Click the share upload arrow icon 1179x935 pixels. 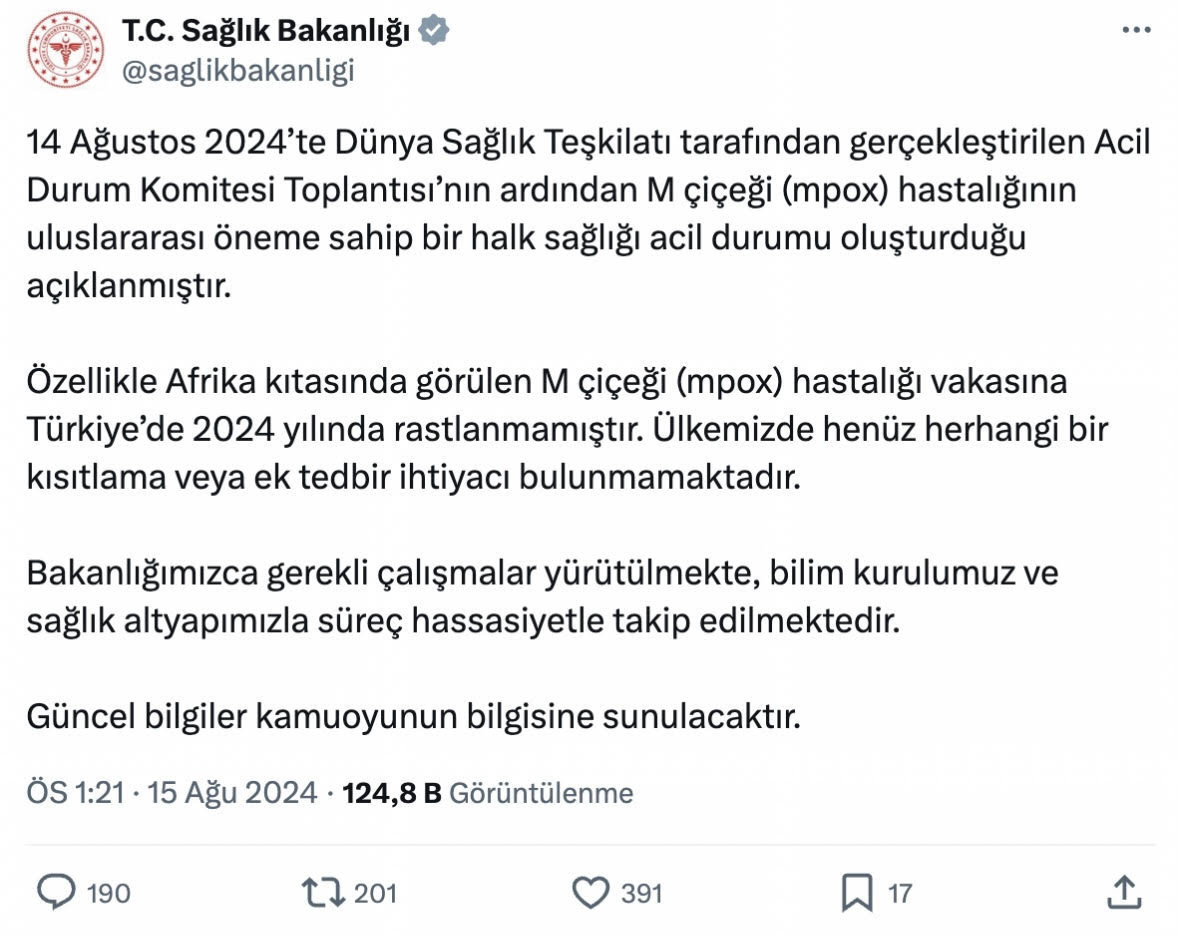[1122, 891]
